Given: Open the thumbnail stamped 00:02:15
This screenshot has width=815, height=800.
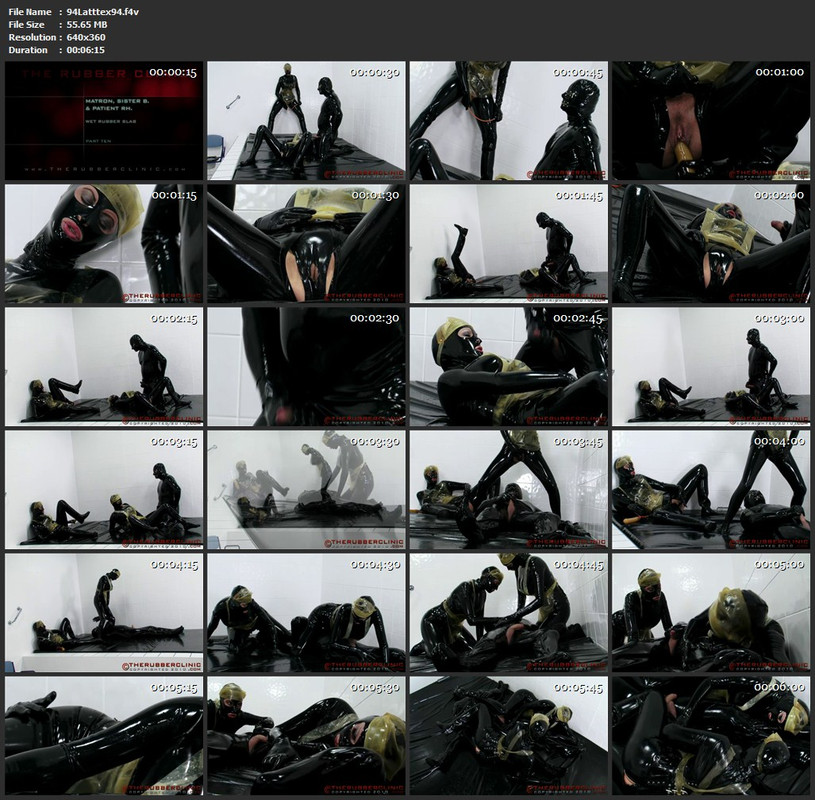Looking at the screenshot, I should 104,366.
